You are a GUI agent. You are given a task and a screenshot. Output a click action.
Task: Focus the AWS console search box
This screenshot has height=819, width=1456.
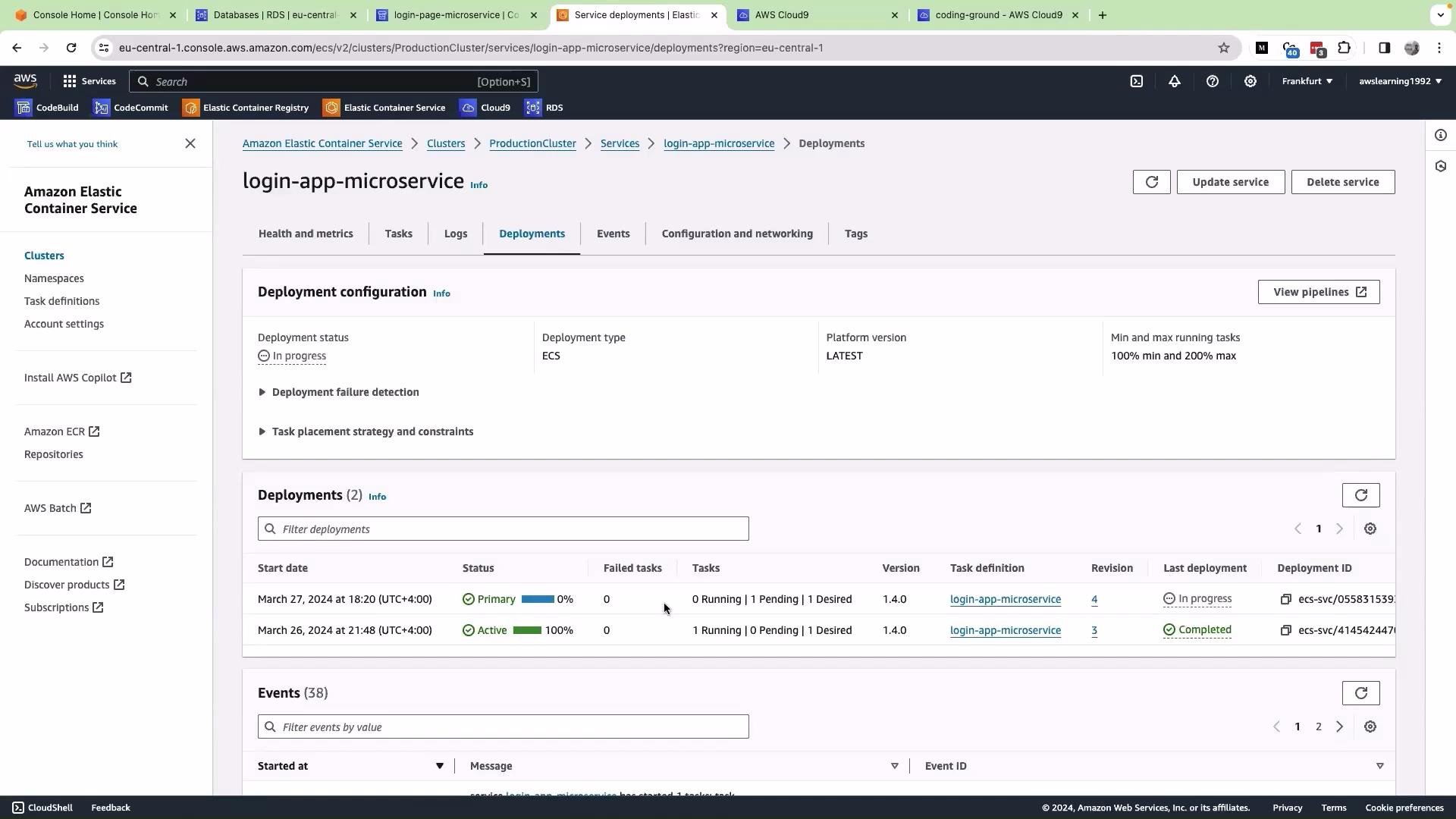[333, 81]
